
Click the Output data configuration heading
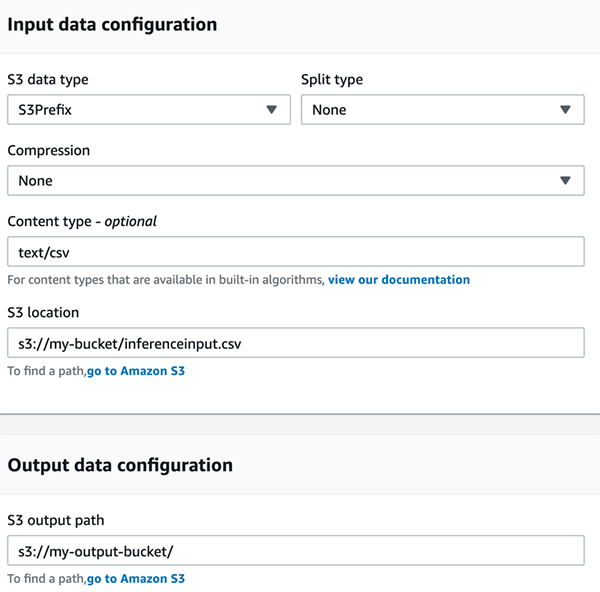tap(120, 465)
